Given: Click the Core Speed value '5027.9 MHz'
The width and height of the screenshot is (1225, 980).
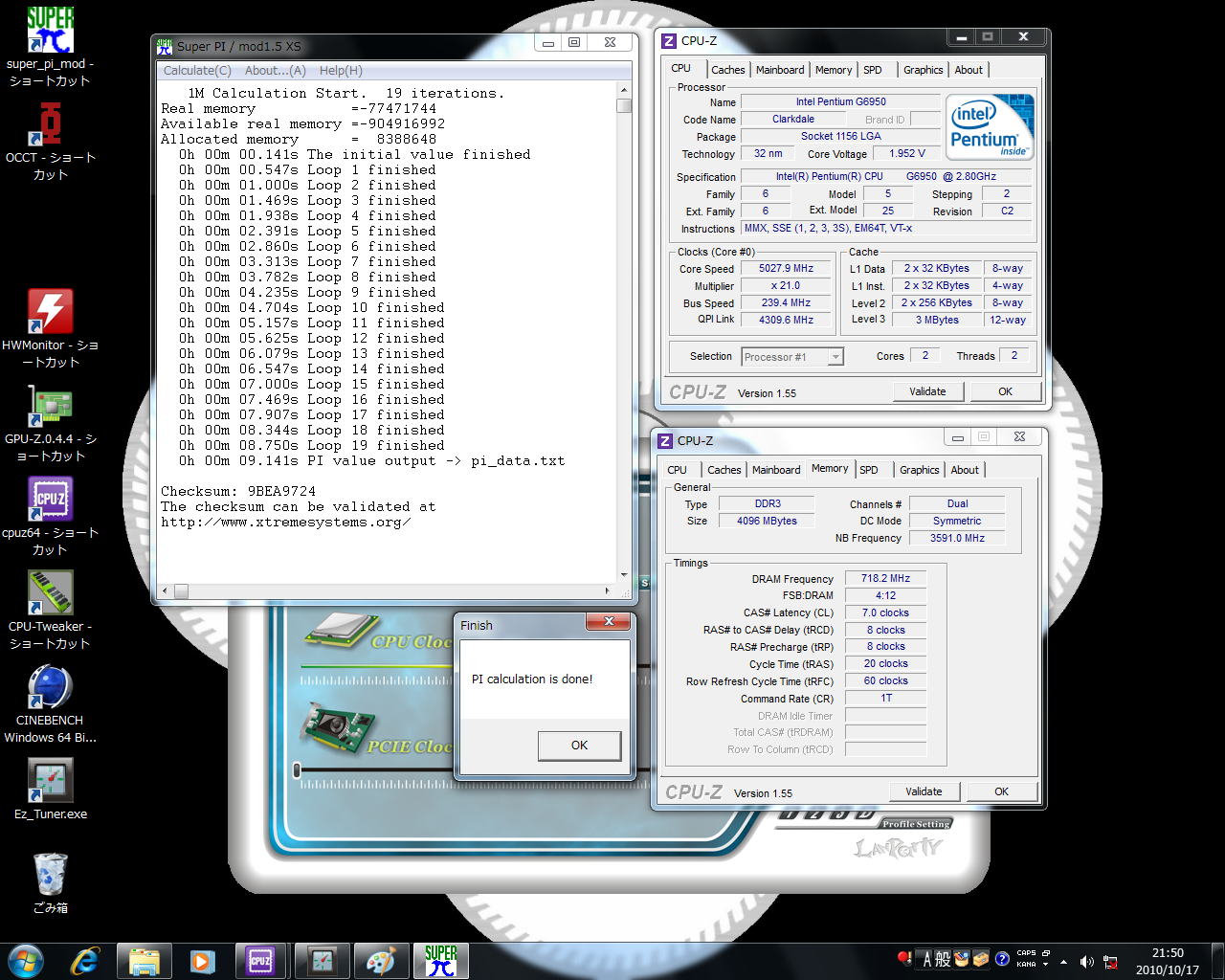Looking at the screenshot, I should (787, 269).
